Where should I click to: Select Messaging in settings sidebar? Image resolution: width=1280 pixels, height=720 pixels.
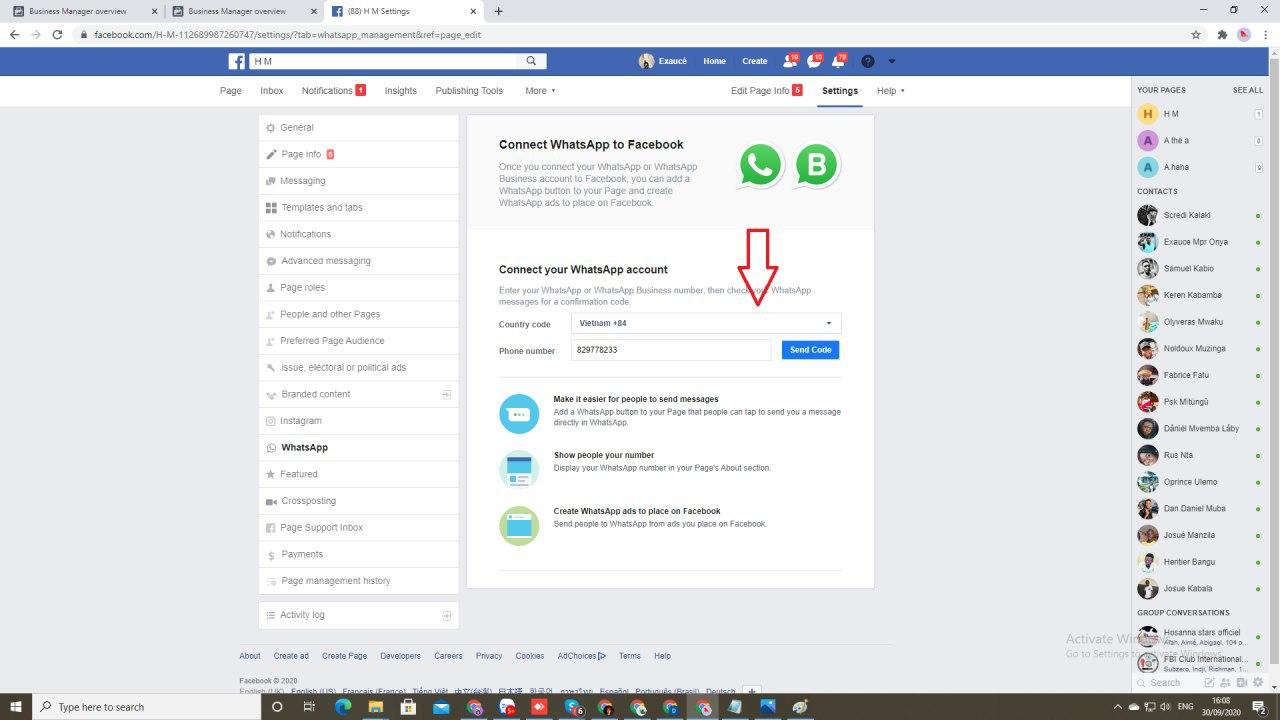359,181
